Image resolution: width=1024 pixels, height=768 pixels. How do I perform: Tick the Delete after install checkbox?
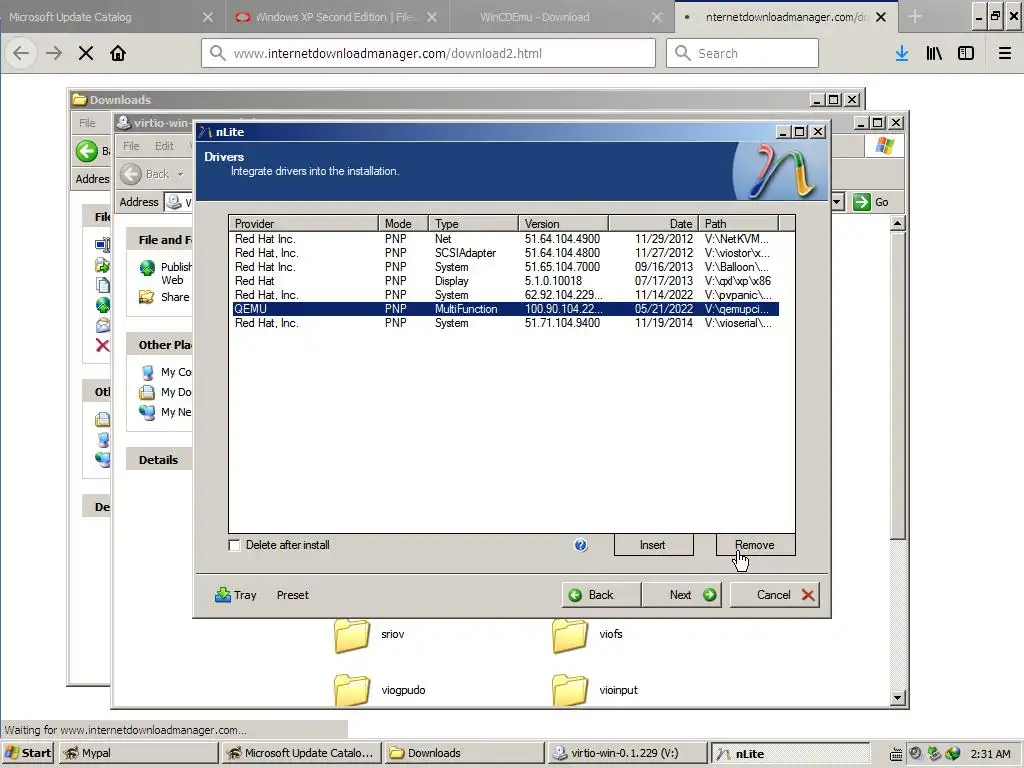tap(234, 545)
